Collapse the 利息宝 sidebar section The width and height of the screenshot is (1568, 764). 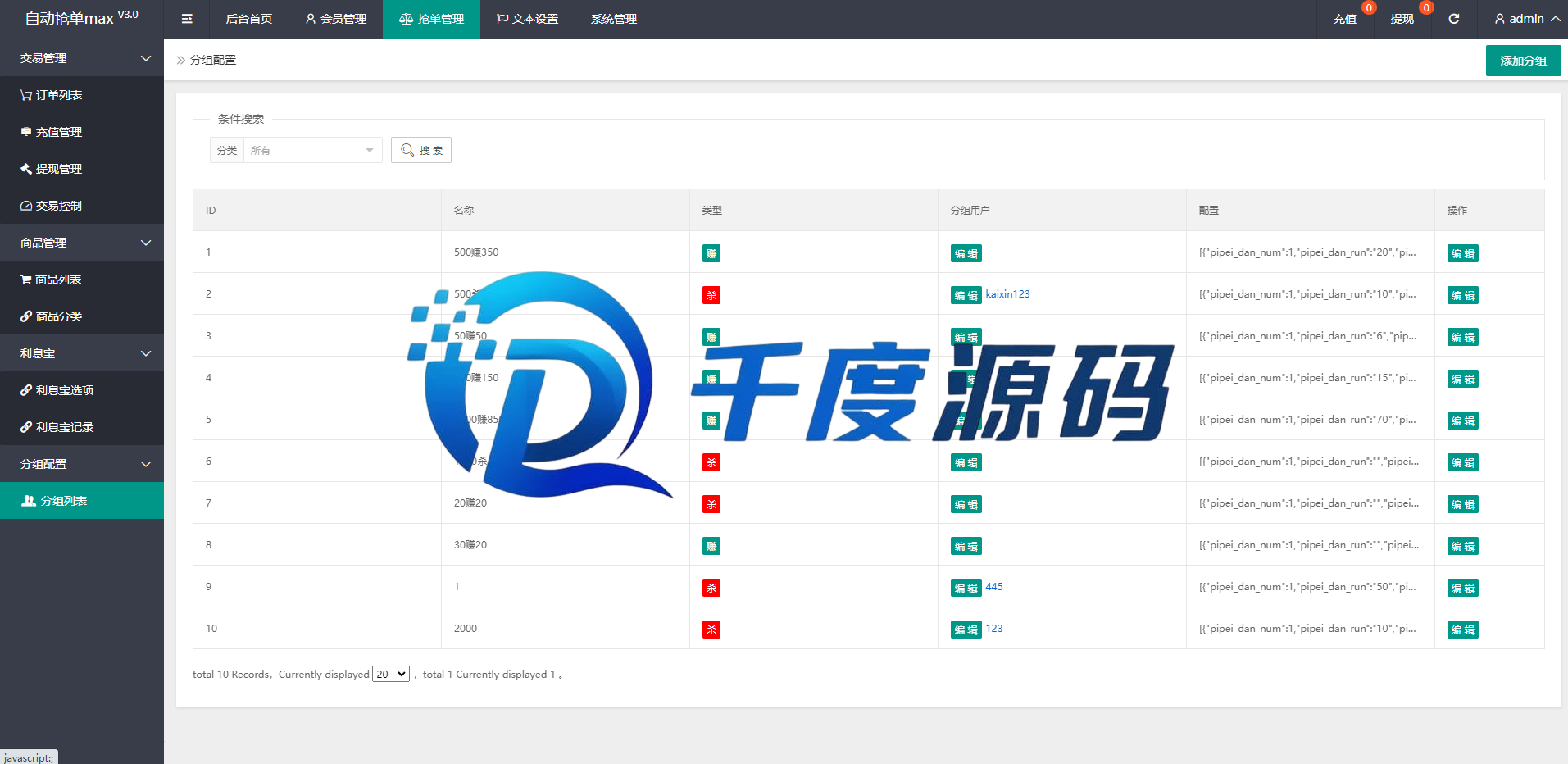click(82, 353)
